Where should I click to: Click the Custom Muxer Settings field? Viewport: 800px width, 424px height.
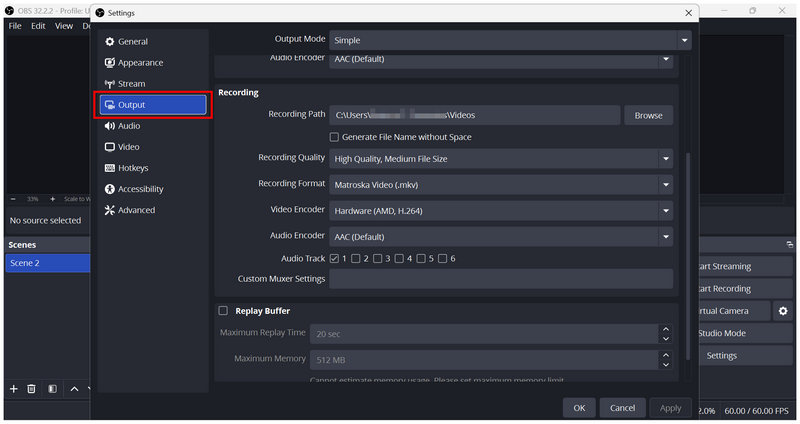501,279
